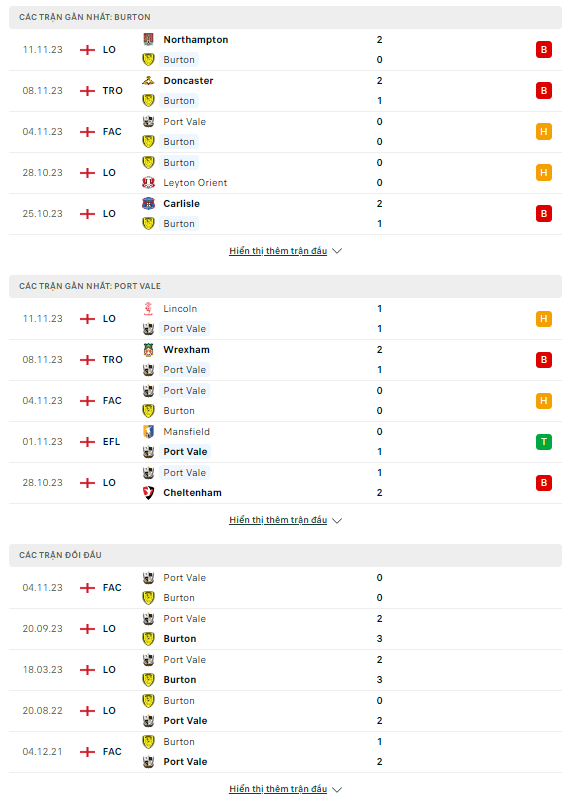Open the Burton recent matches section header
571x807 pixels.
pyautogui.click(x=285, y=17)
